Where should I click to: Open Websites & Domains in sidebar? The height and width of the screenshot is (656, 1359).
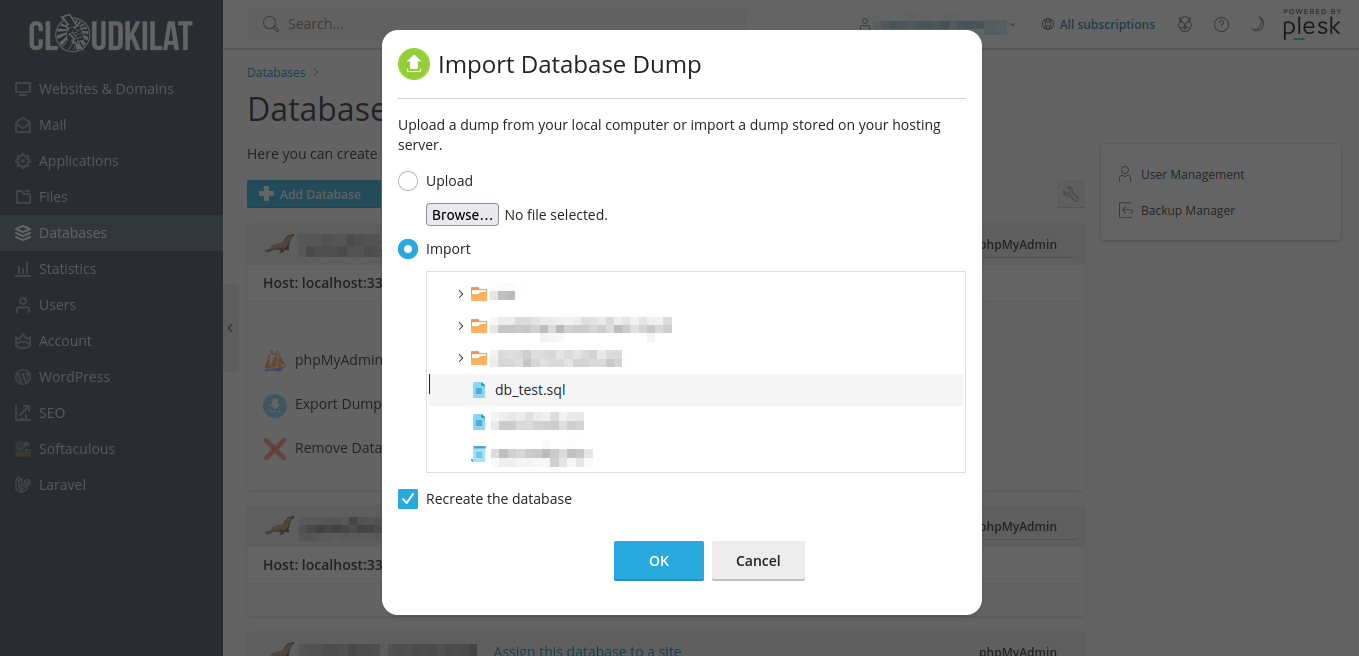click(x=105, y=89)
